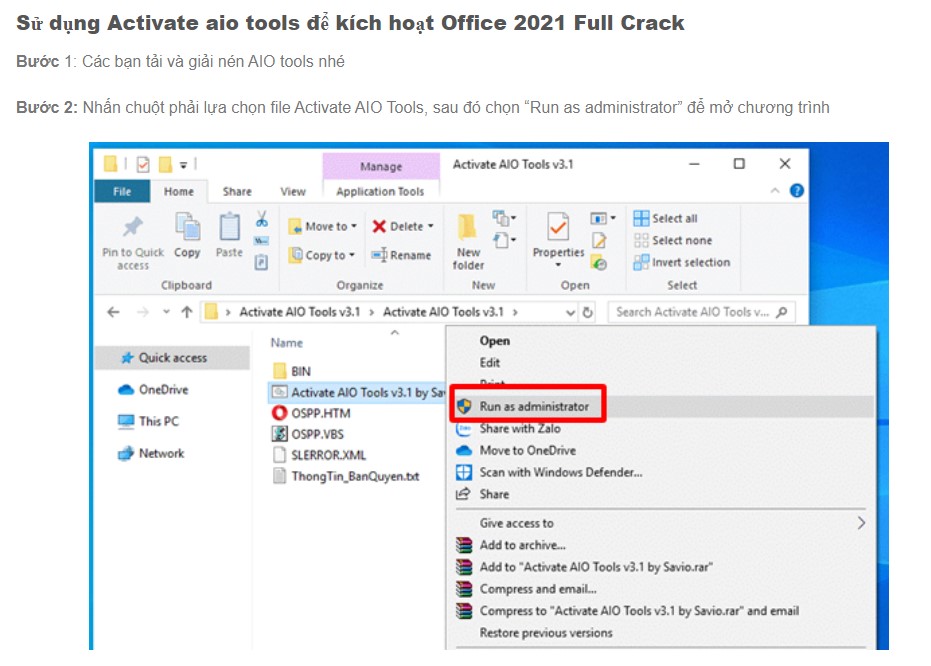
Task: Open the Properties icon in ribbon
Action: [558, 227]
